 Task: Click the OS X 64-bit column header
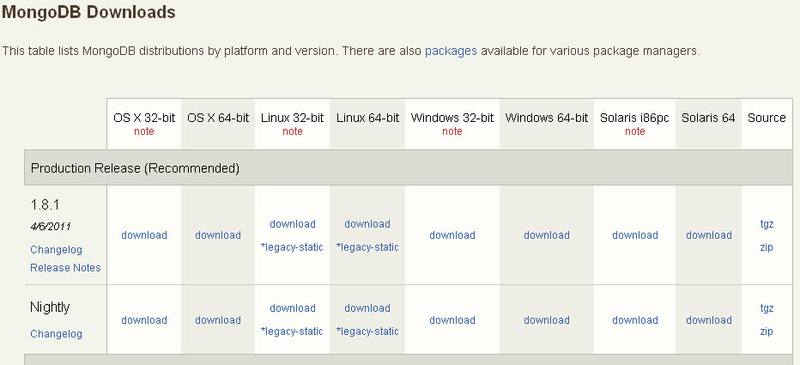(218, 118)
